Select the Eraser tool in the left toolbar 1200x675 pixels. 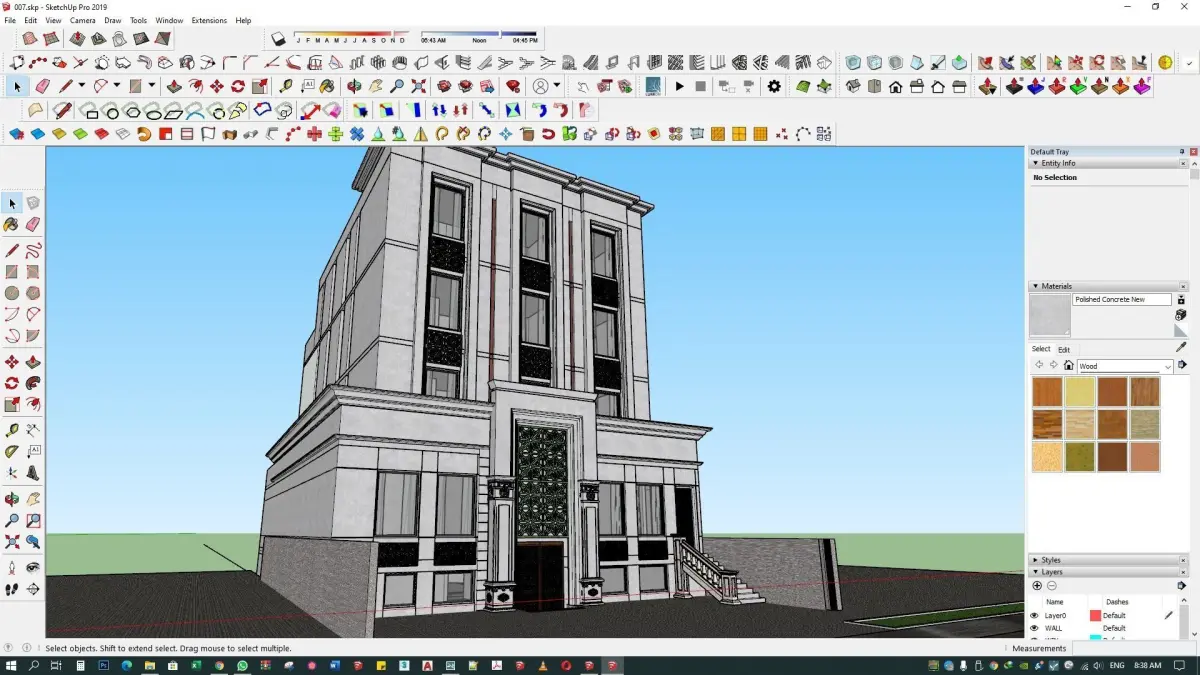[33, 225]
